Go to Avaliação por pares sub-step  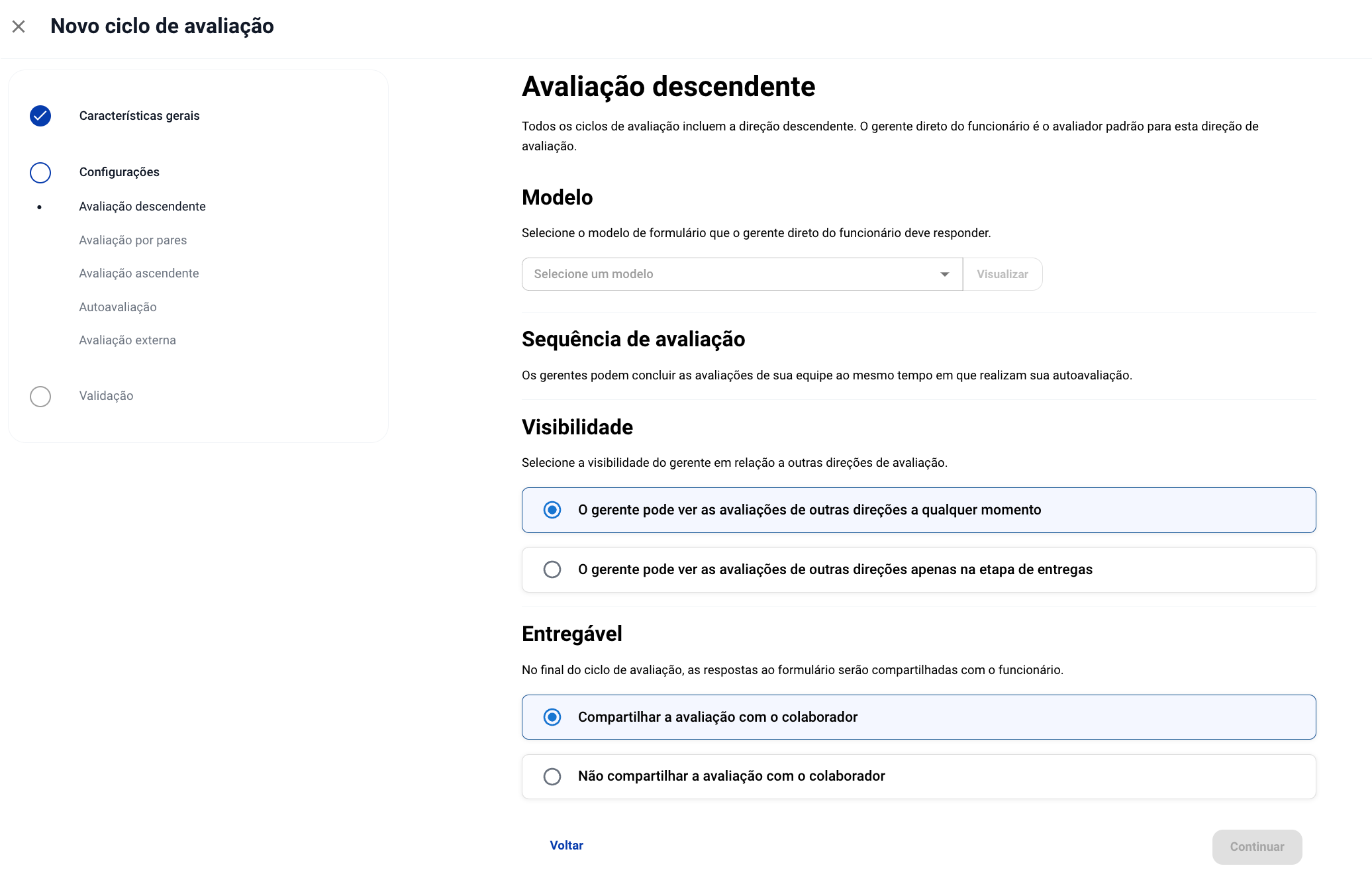click(132, 240)
